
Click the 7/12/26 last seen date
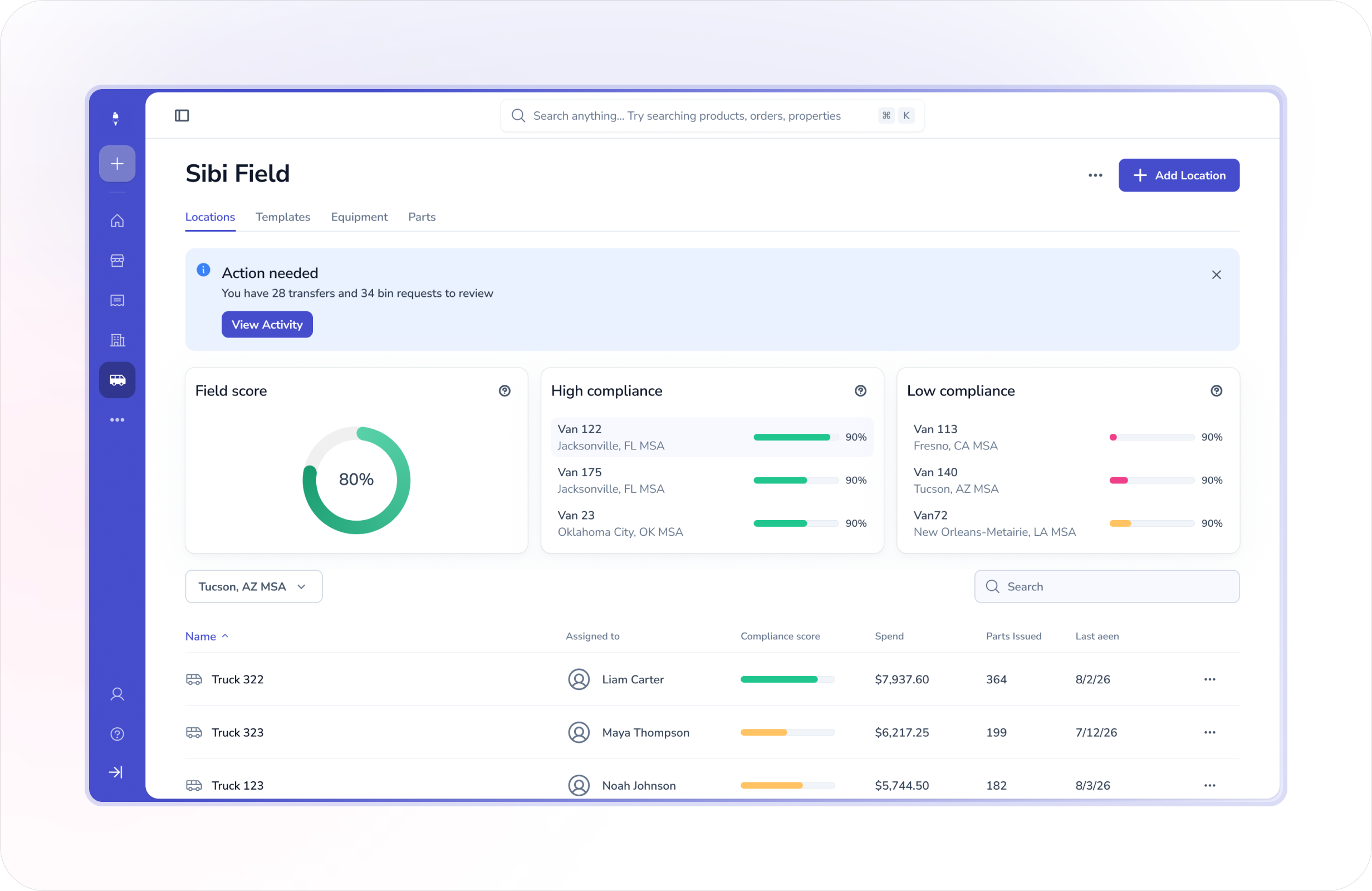tap(1096, 732)
